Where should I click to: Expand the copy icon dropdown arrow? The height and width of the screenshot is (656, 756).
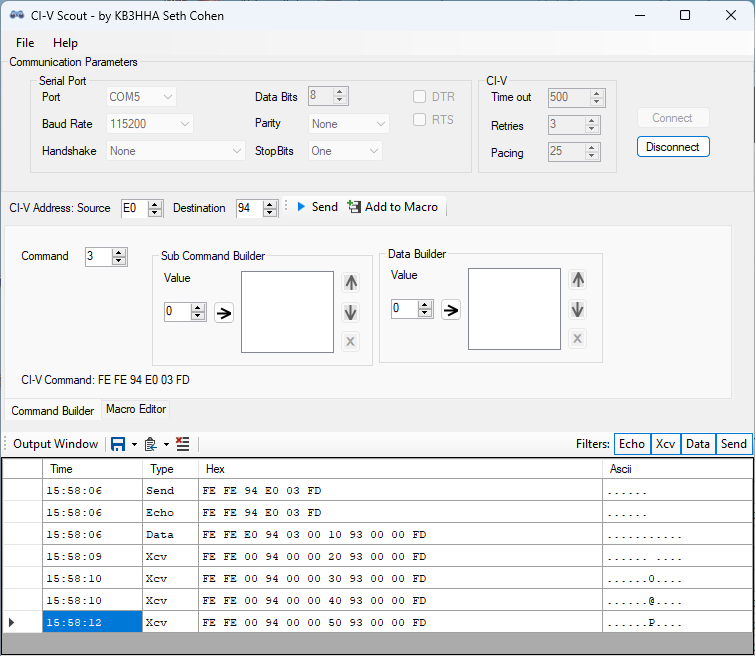166,444
